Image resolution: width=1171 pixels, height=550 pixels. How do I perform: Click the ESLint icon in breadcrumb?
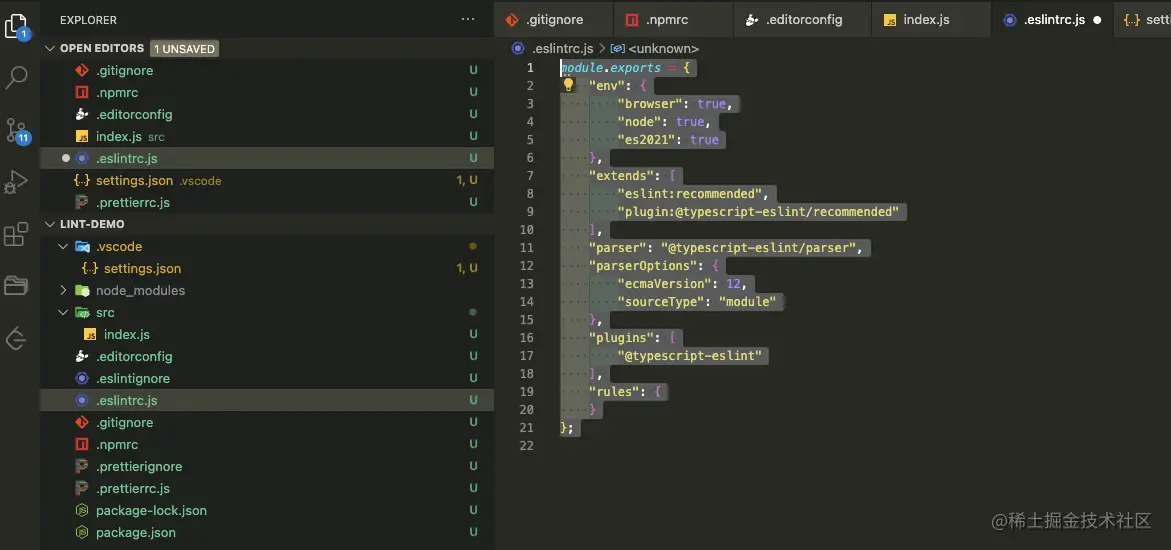pos(518,49)
